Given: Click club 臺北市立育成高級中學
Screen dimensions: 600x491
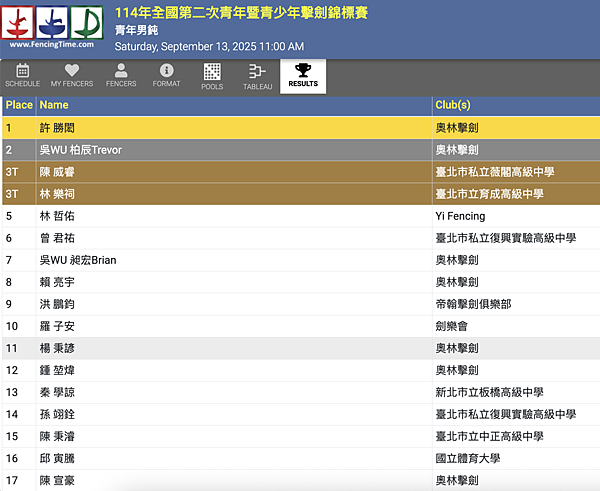Looking at the screenshot, I should (489, 194).
